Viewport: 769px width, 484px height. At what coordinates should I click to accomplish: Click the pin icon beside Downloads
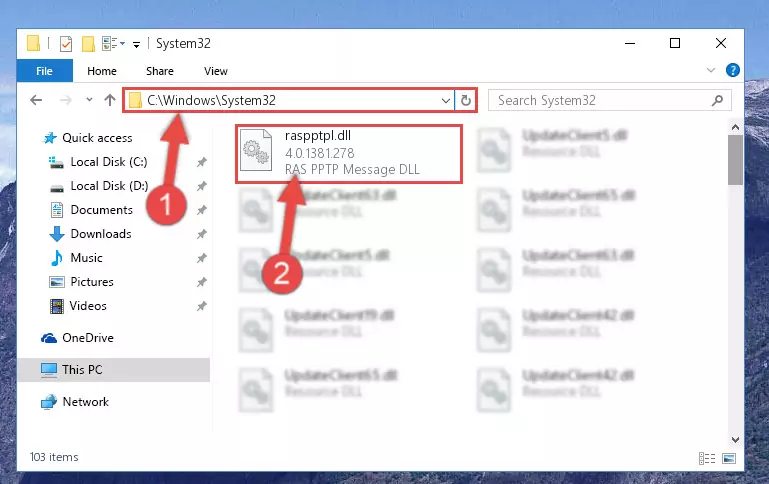click(202, 234)
